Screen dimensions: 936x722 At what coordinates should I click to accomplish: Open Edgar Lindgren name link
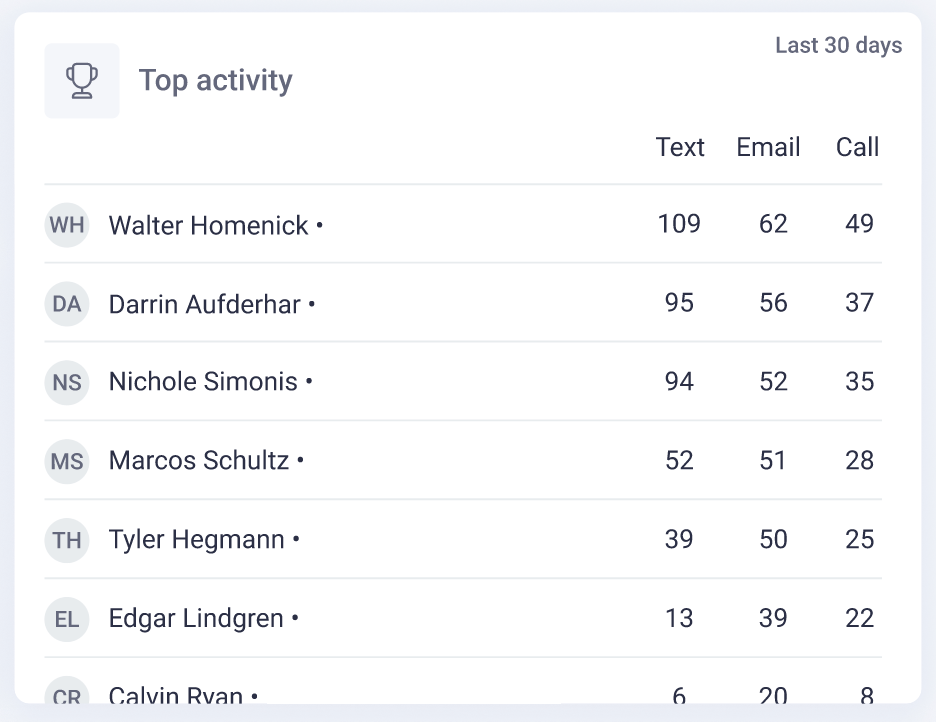coord(196,619)
